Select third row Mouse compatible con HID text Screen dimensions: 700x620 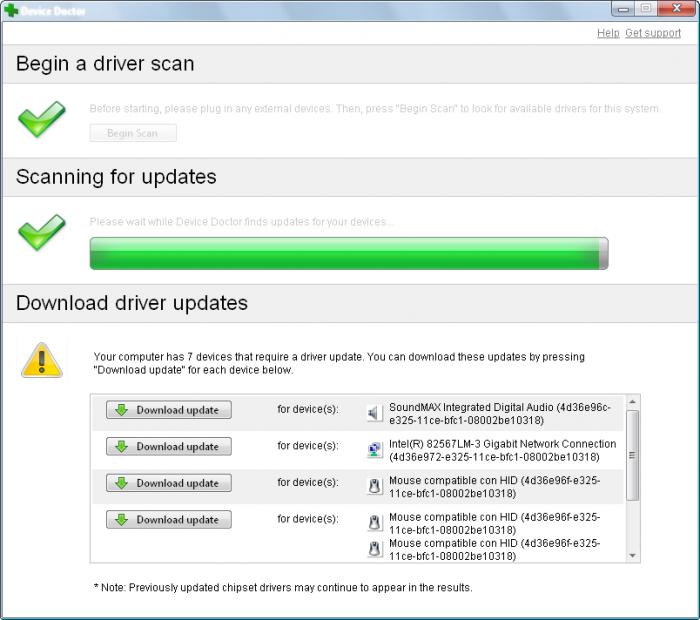coord(494,487)
